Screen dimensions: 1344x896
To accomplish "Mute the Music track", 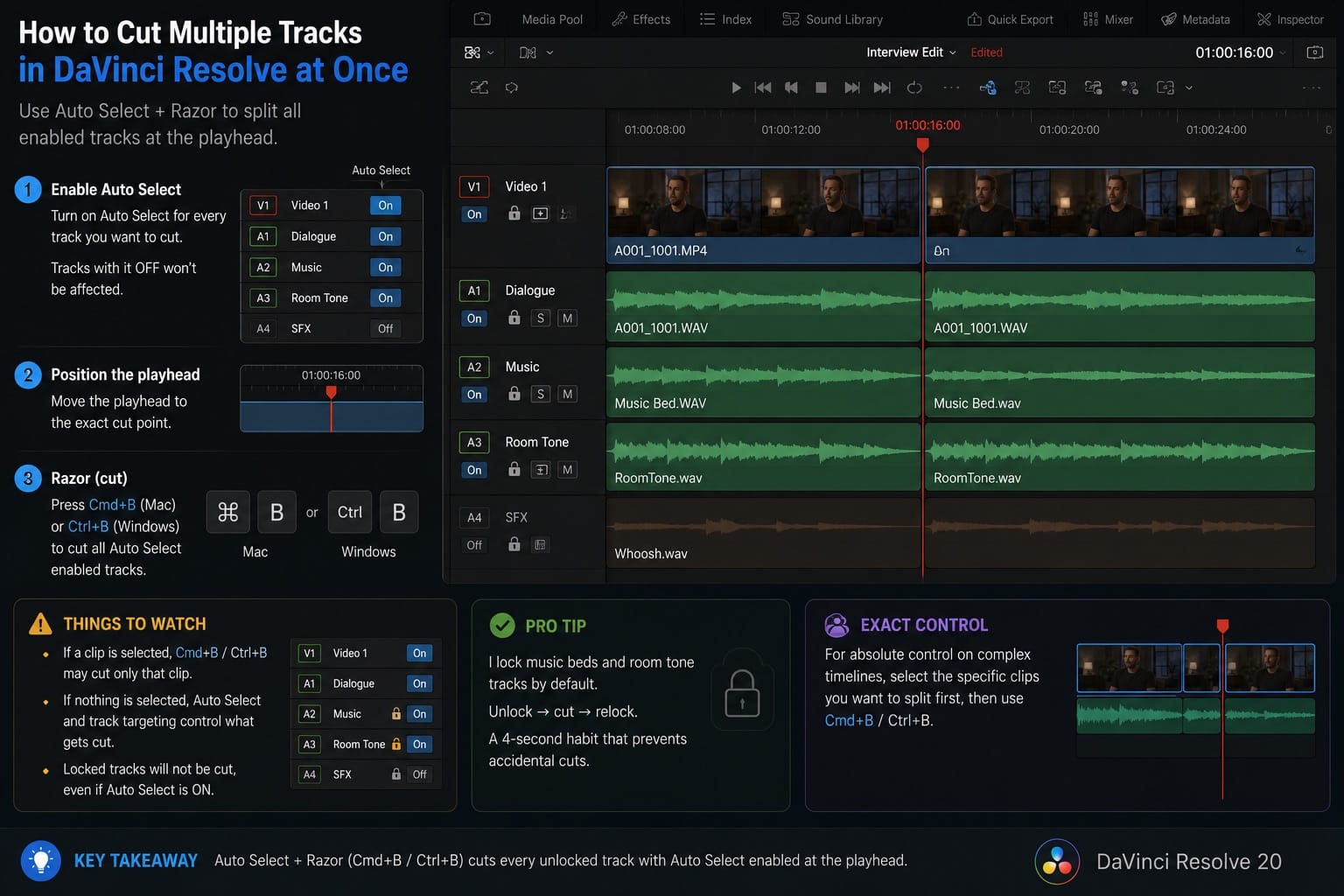I will (x=568, y=395).
